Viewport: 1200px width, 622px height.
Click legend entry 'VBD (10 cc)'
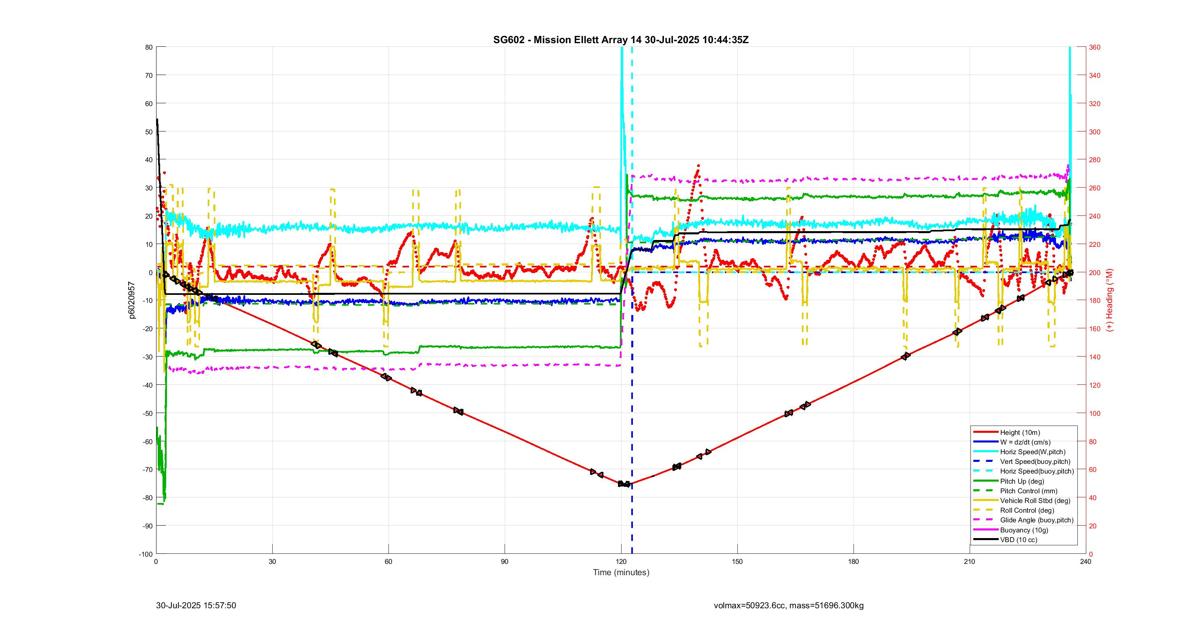coord(1019,540)
